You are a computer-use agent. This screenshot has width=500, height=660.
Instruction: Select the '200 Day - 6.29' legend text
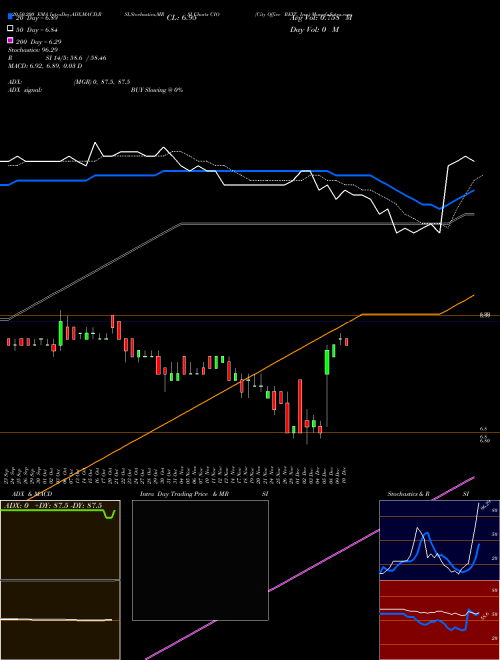pyautogui.click(x=39, y=41)
